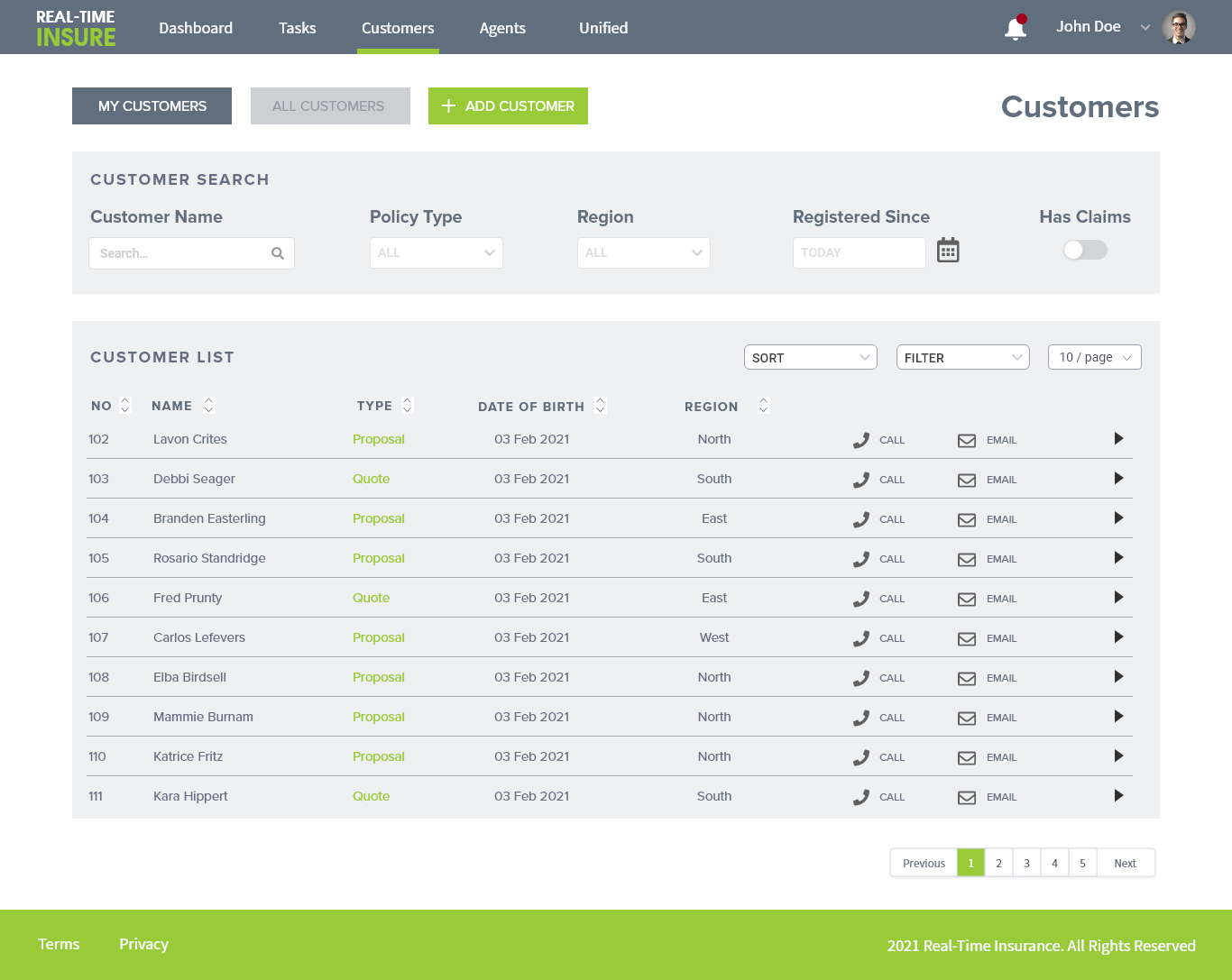Call Carlos Lefevers via phone icon
This screenshot has height=980, width=1232.
861,638
